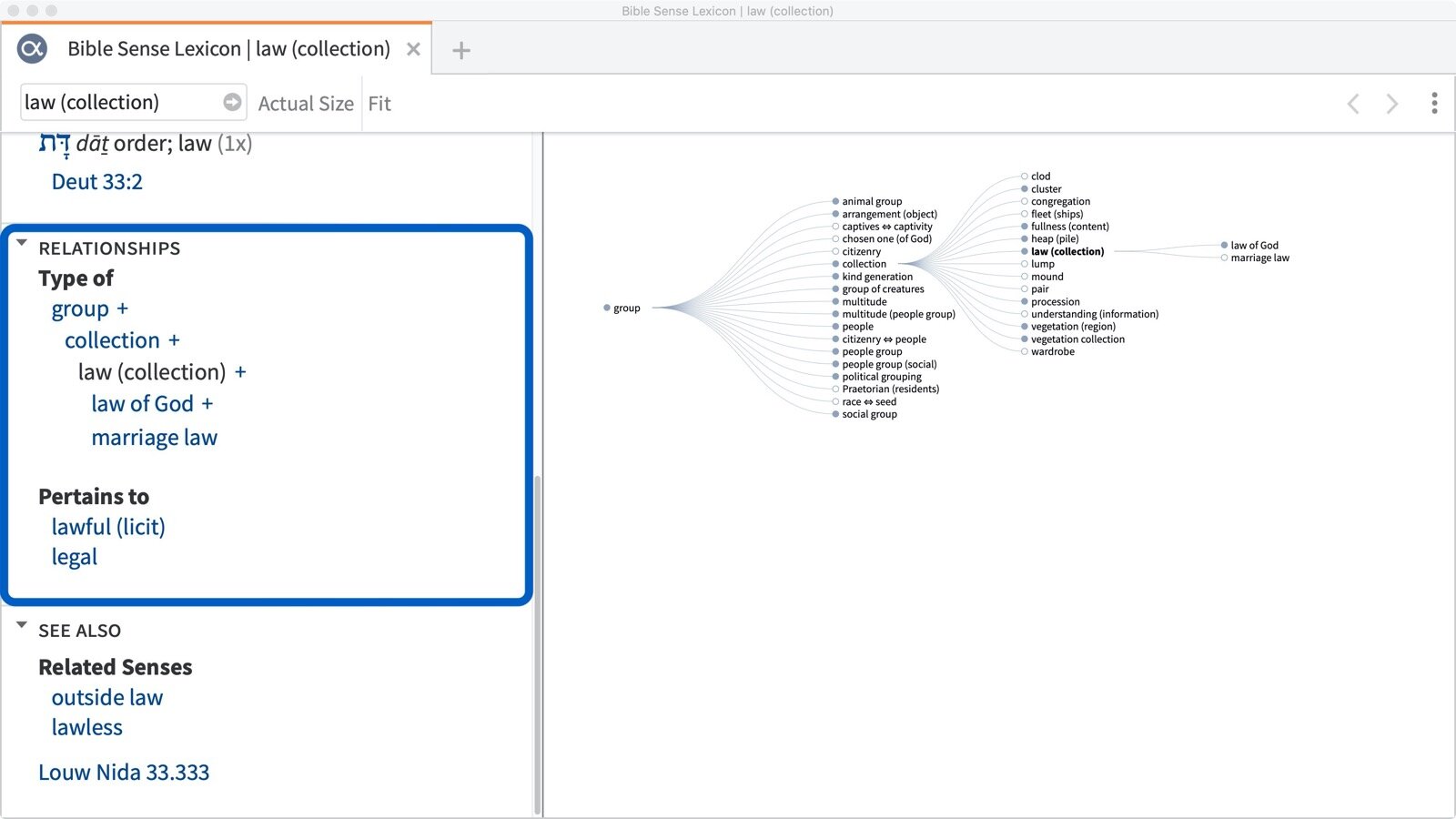Select fullness (content) node
Viewport: 1456px width, 819px height.
1065,227
